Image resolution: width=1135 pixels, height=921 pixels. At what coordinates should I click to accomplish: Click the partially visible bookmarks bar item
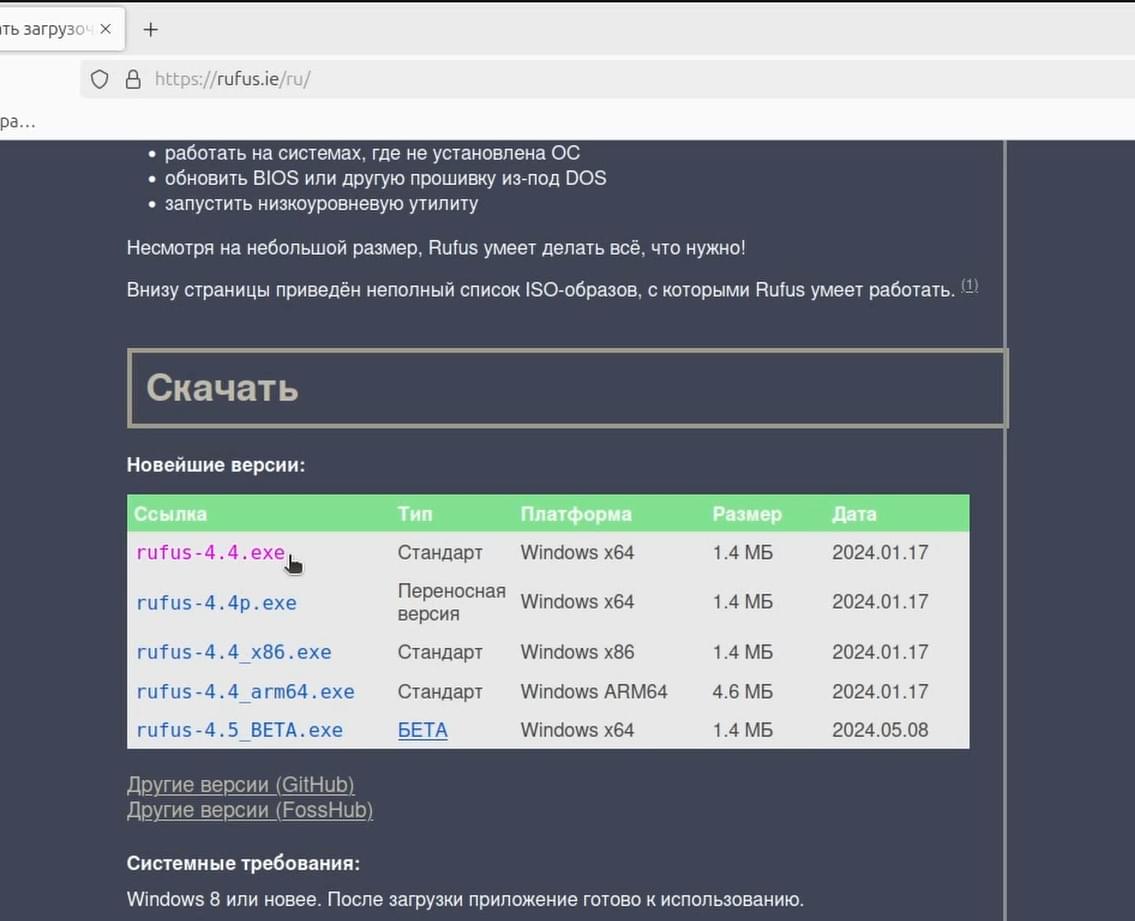(17, 121)
